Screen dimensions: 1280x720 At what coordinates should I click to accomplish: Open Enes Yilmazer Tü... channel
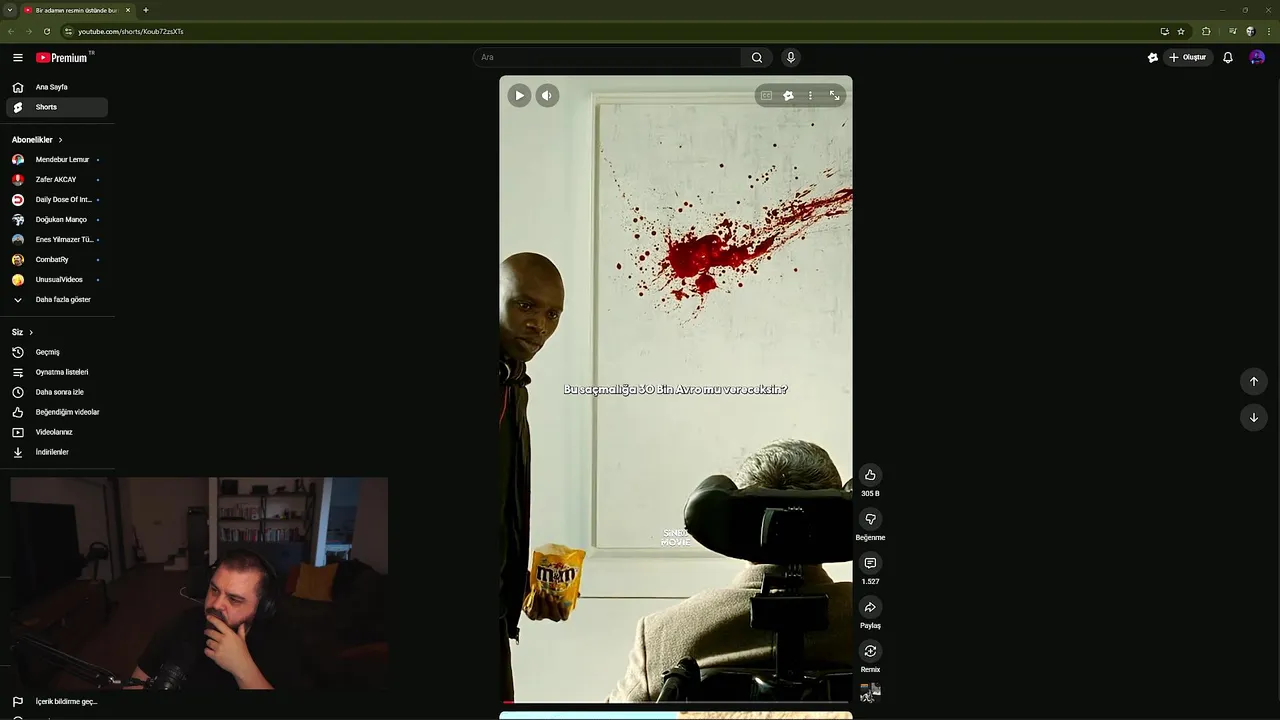coord(57,240)
